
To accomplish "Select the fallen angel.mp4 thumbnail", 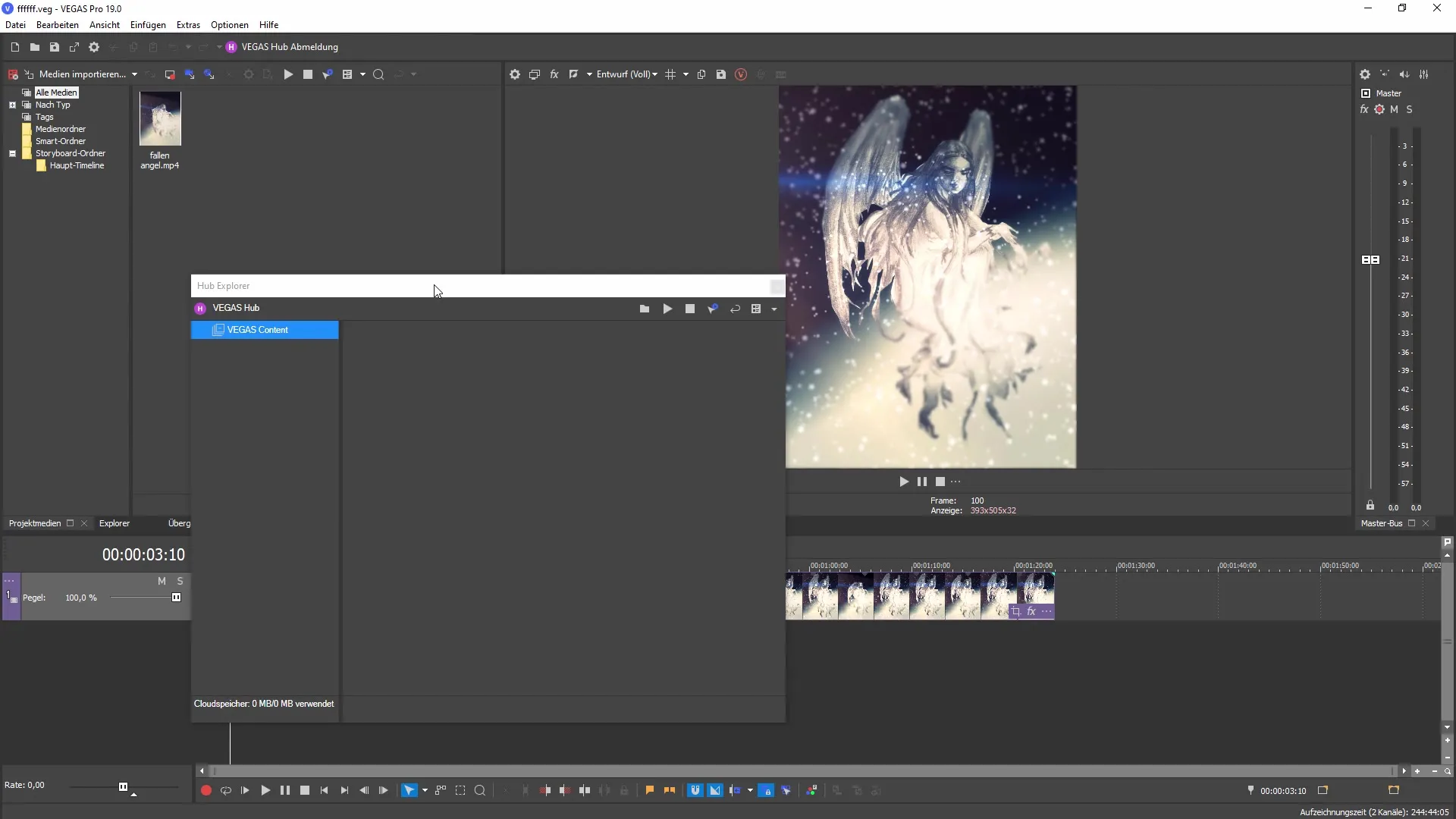I will [x=160, y=119].
